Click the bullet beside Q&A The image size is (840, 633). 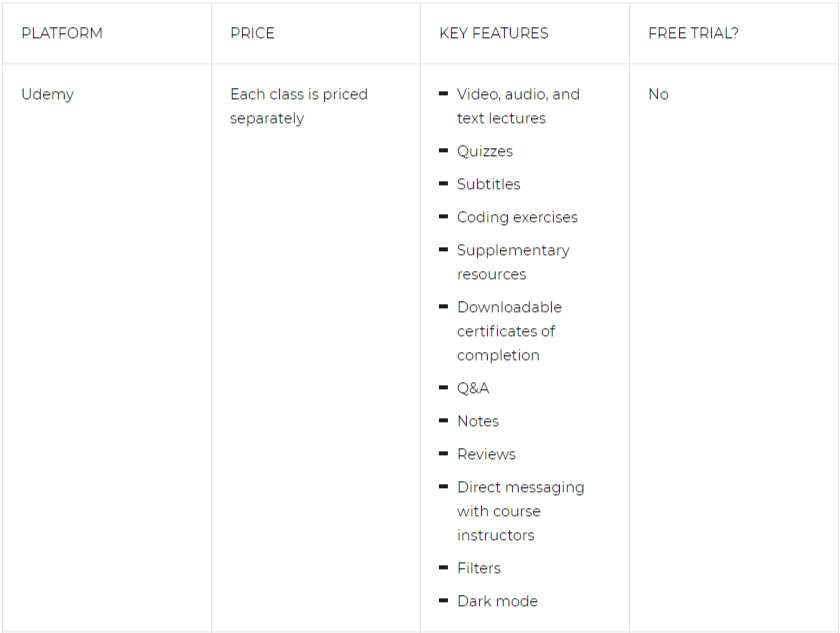[443, 388]
